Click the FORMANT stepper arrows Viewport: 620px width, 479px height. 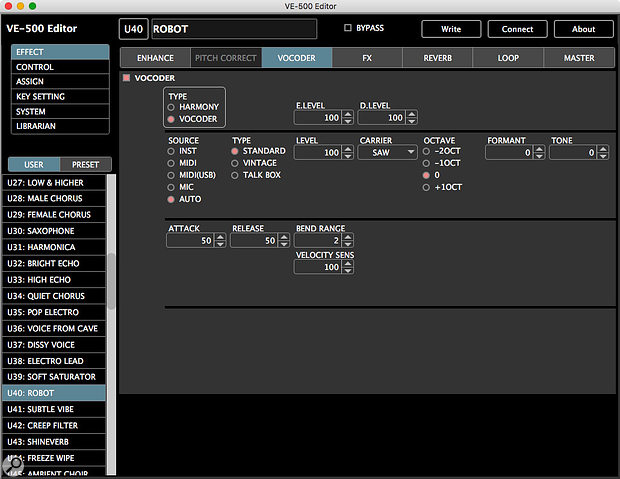539,152
